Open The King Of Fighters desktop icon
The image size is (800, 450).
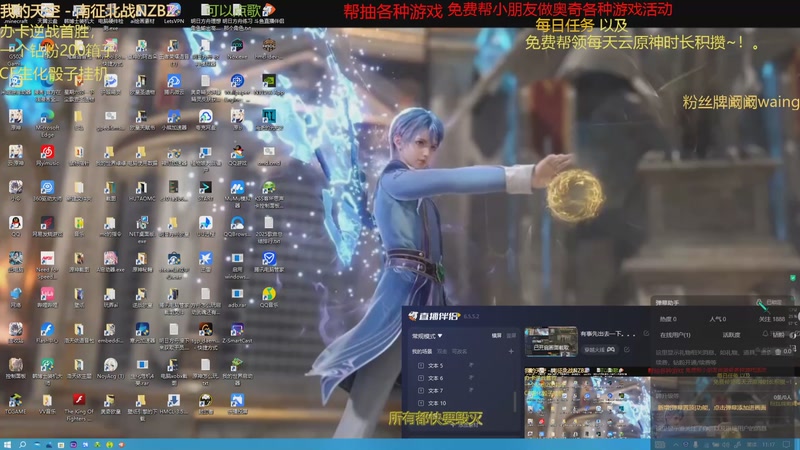tap(79, 406)
